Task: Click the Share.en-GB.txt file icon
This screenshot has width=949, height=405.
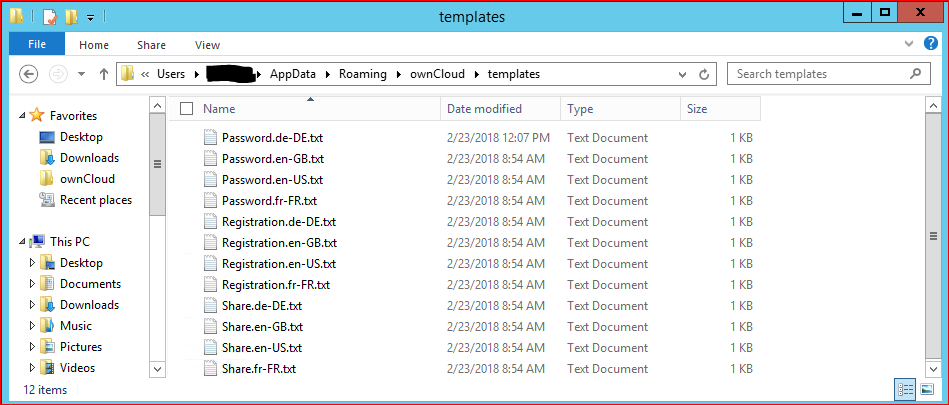Action: 209,327
